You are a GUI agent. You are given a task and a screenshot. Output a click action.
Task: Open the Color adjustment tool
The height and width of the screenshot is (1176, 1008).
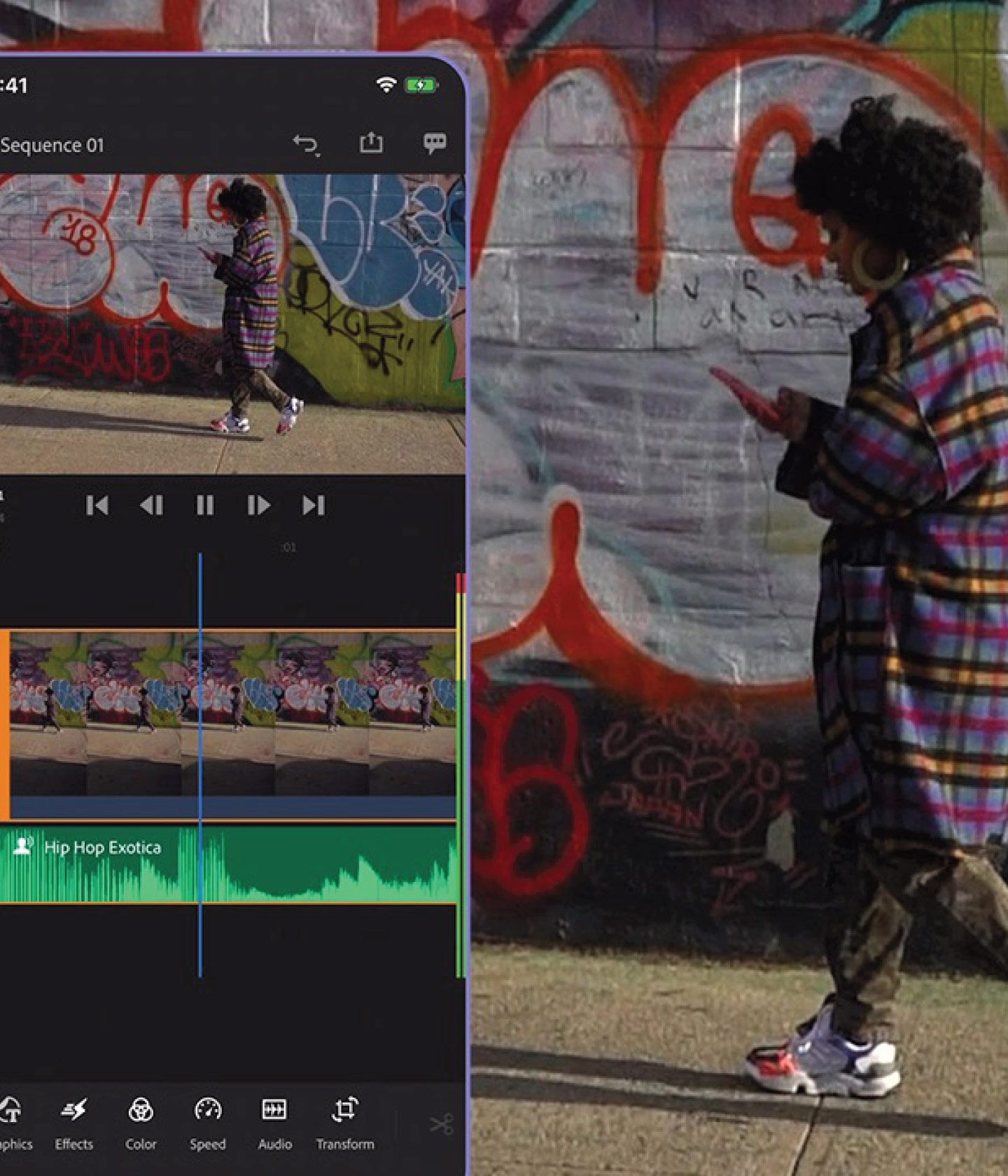141,1123
